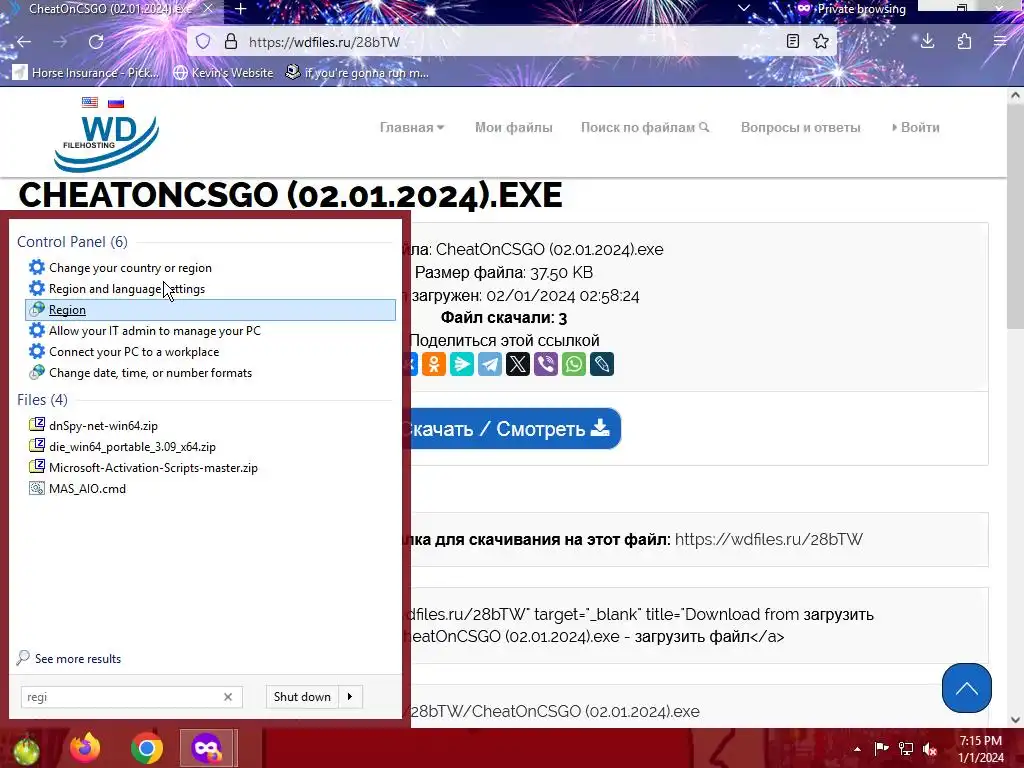Viewport: 1024px width, 768px height.
Task: Open dnSpy-net-win64.zip file result
Action: [x=210, y=426]
